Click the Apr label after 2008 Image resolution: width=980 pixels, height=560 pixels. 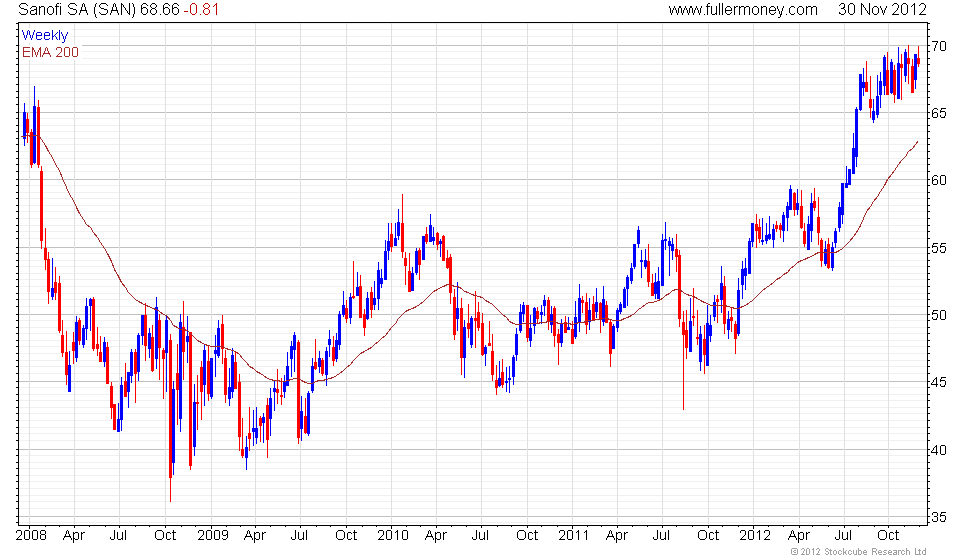(x=74, y=536)
